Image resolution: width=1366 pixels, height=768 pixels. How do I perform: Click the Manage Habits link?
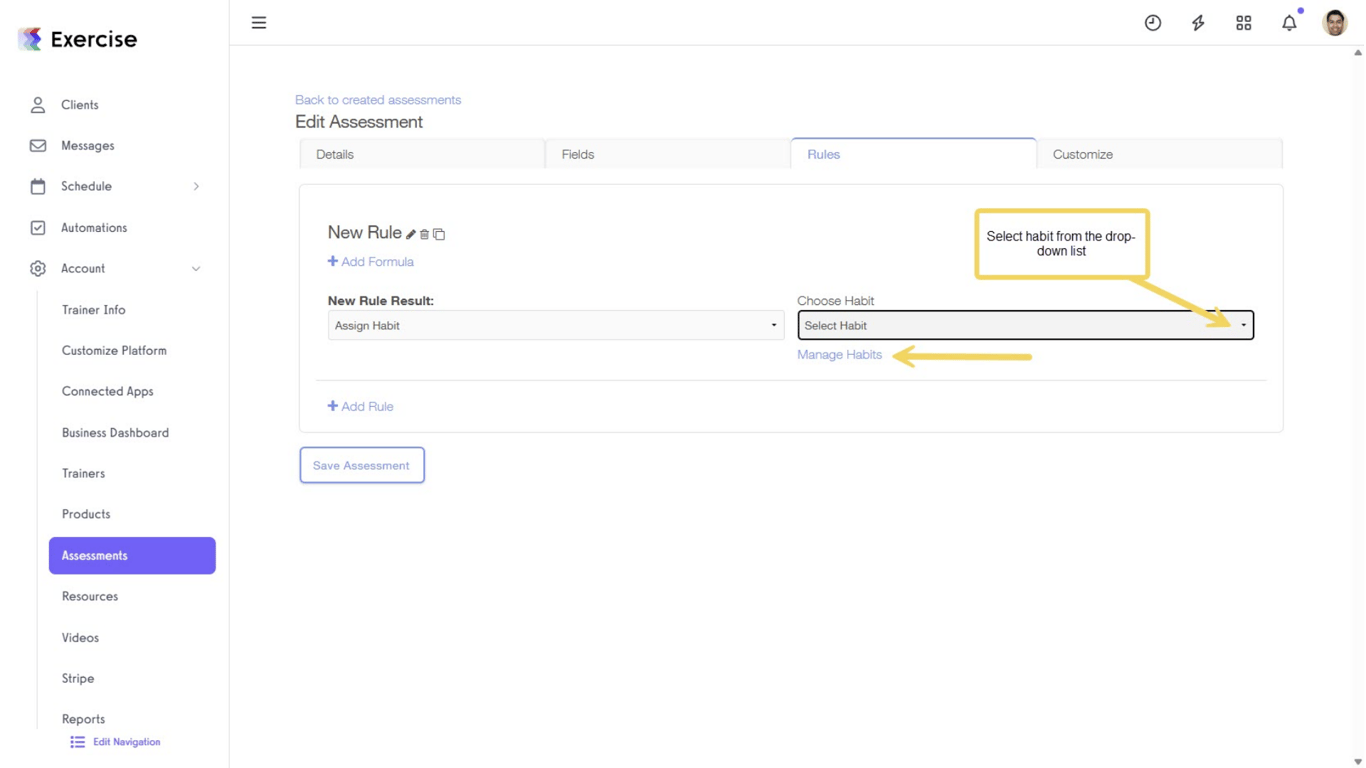(839, 355)
